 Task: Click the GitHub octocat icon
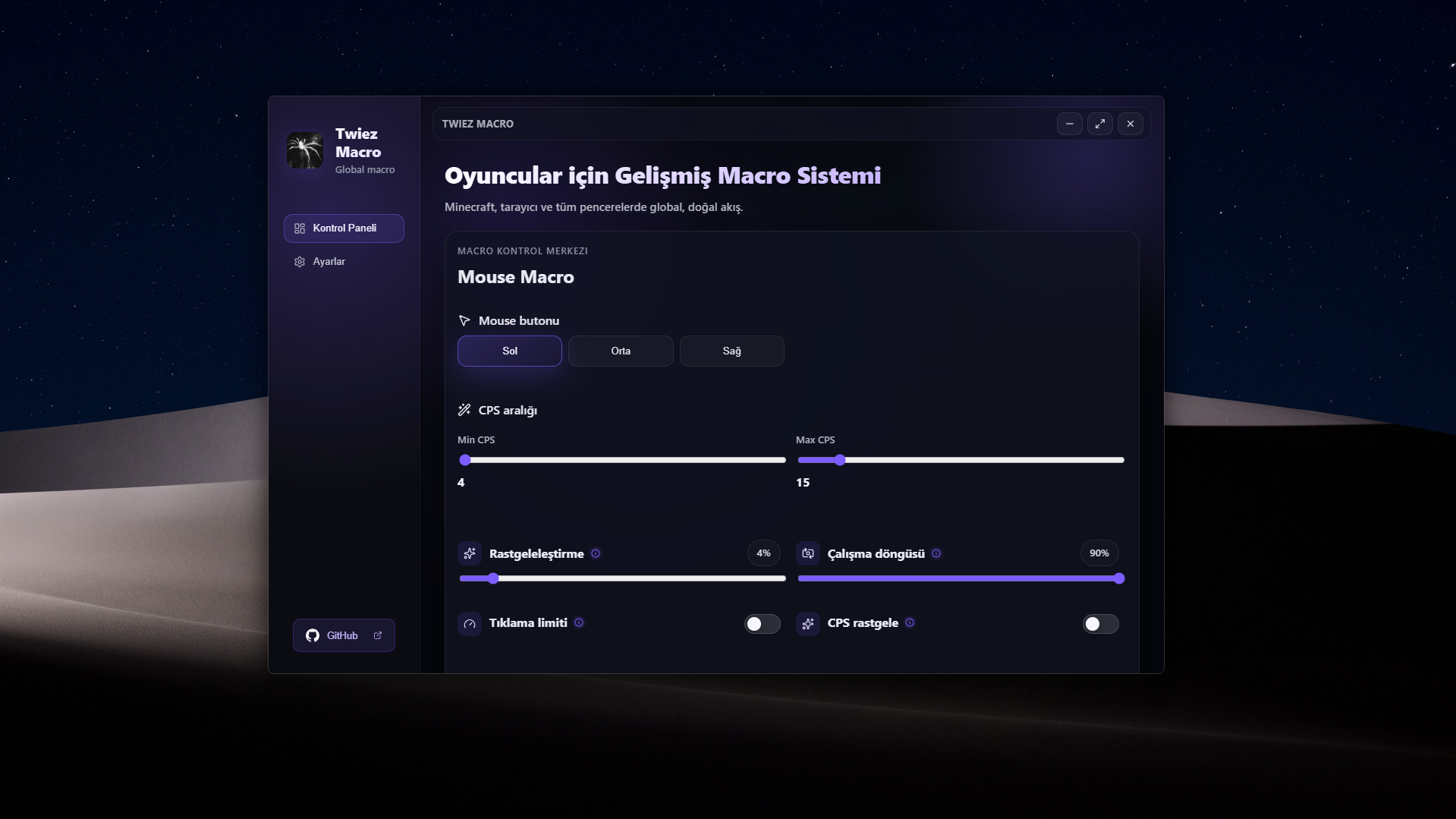tap(313, 635)
